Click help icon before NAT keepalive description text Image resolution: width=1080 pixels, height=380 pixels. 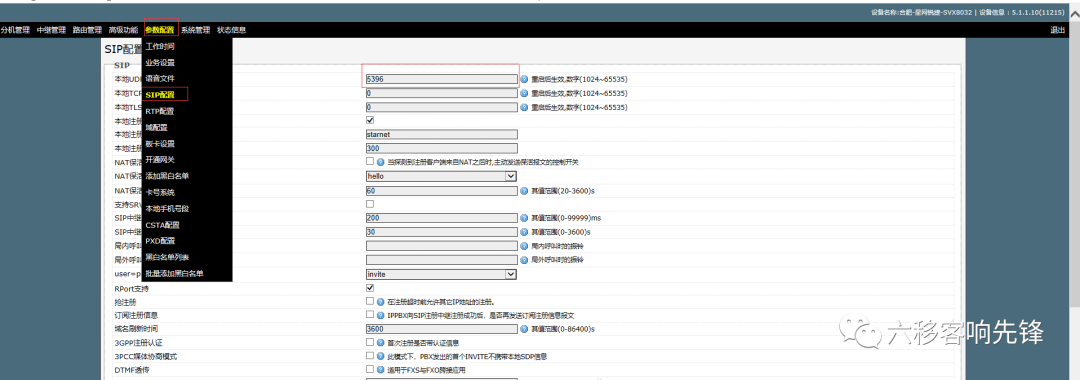tap(380, 162)
